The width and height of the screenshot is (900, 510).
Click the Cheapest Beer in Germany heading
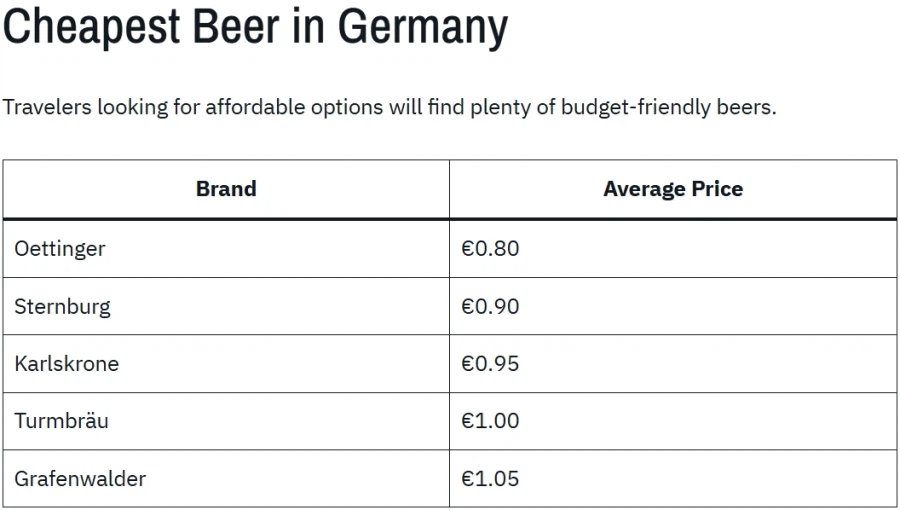(255, 28)
